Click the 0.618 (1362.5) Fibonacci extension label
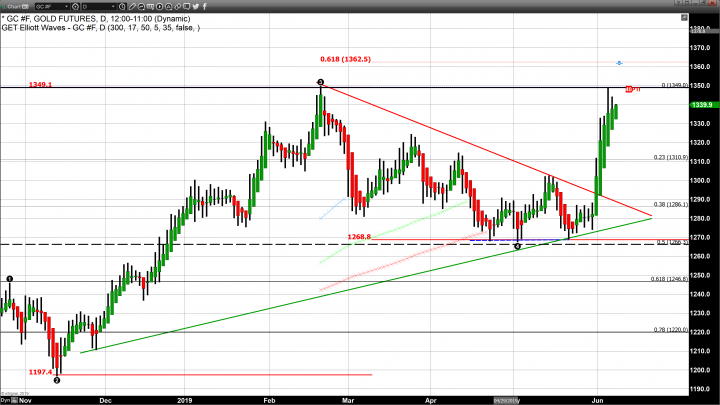 [345, 59]
